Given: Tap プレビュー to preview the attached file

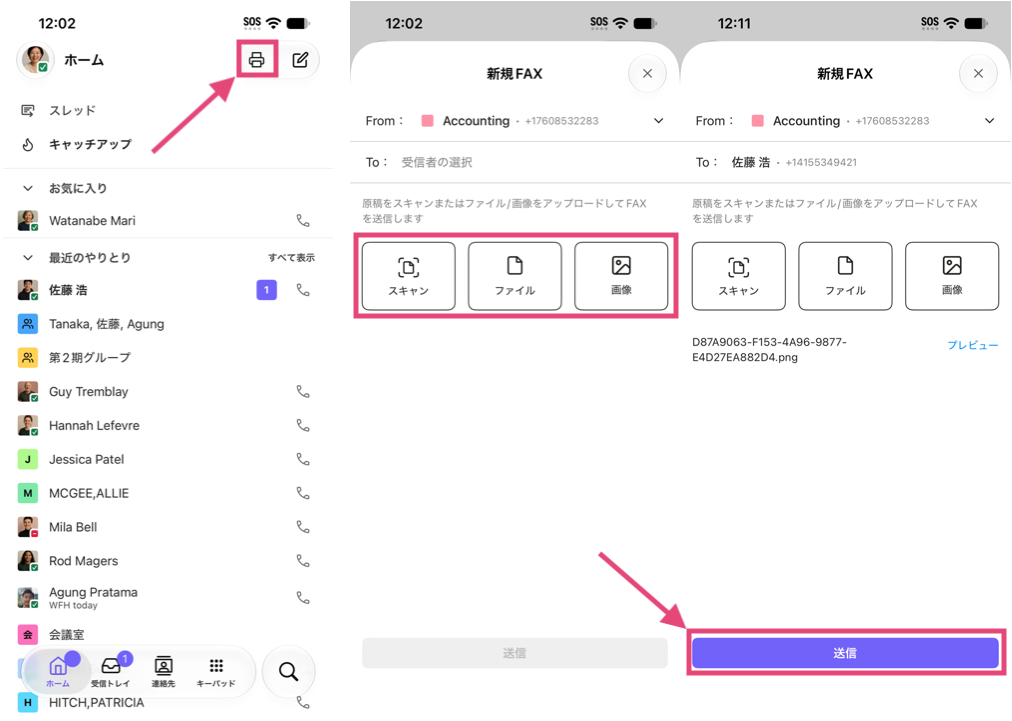Looking at the screenshot, I should [973, 345].
